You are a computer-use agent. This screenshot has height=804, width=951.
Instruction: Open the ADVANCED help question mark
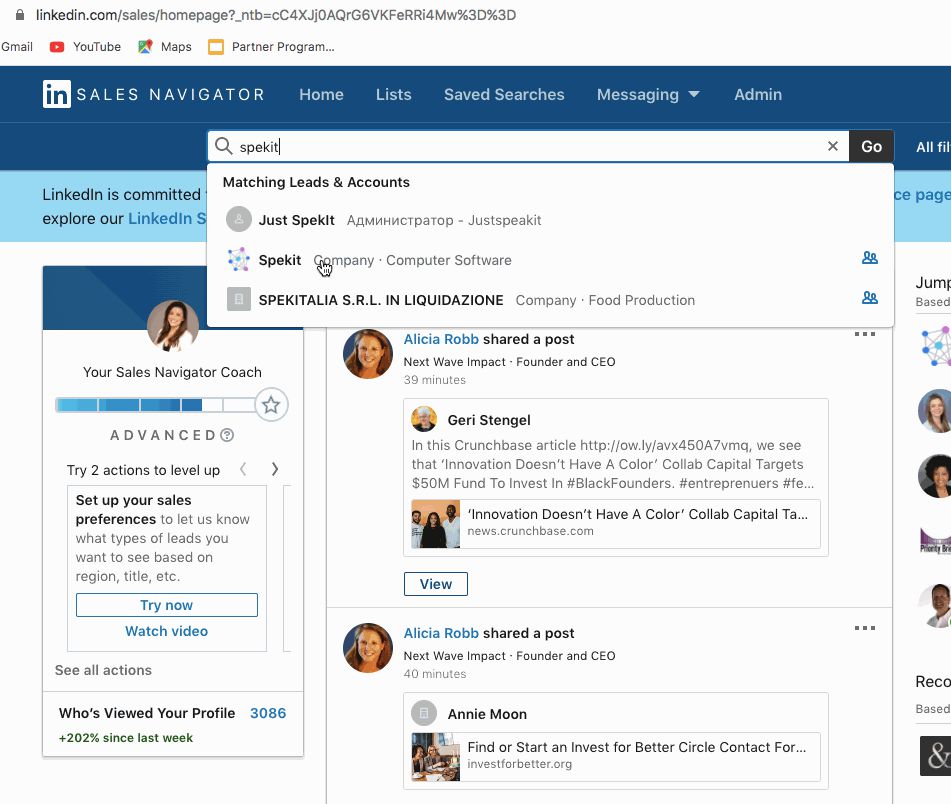(227, 435)
